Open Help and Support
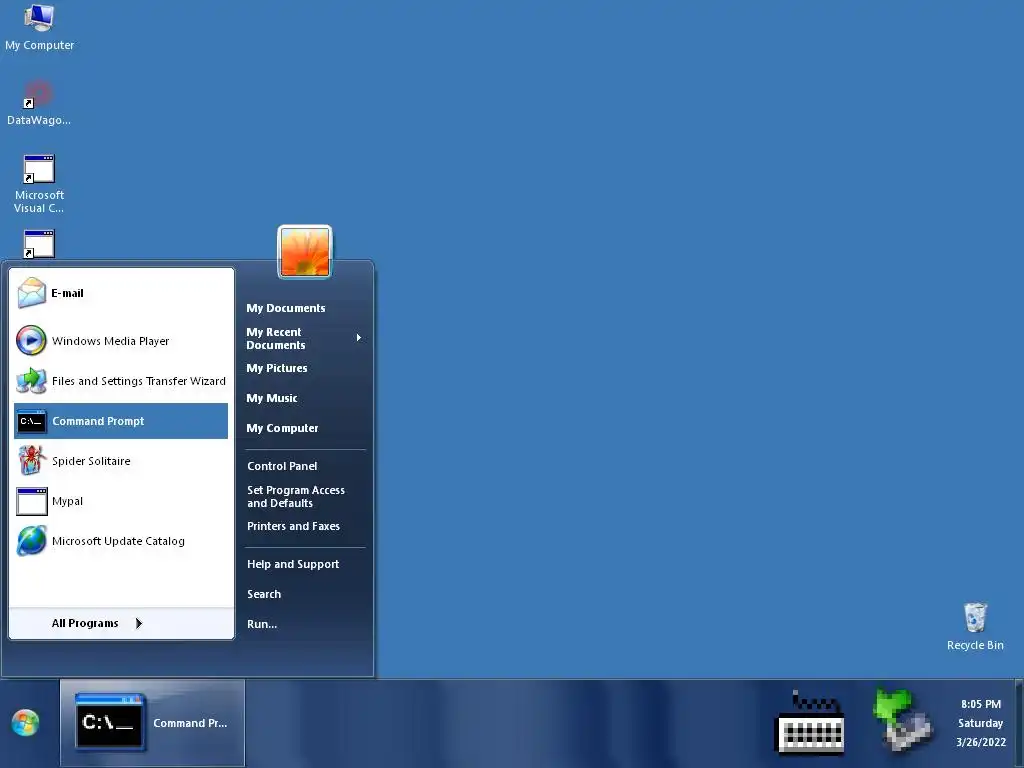The image size is (1024, 768). (293, 564)
